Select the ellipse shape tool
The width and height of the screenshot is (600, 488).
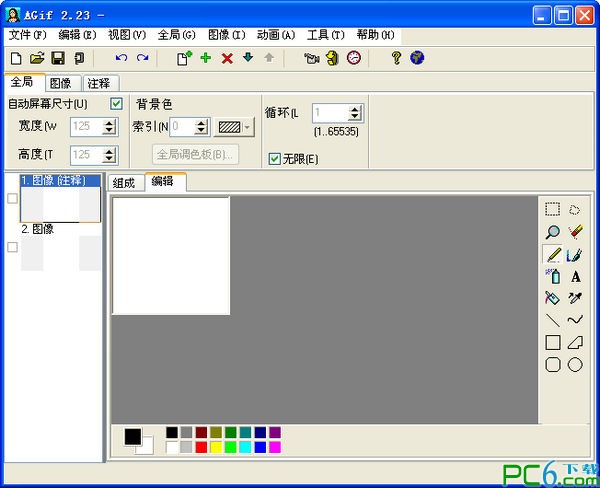tap(575, 365)
